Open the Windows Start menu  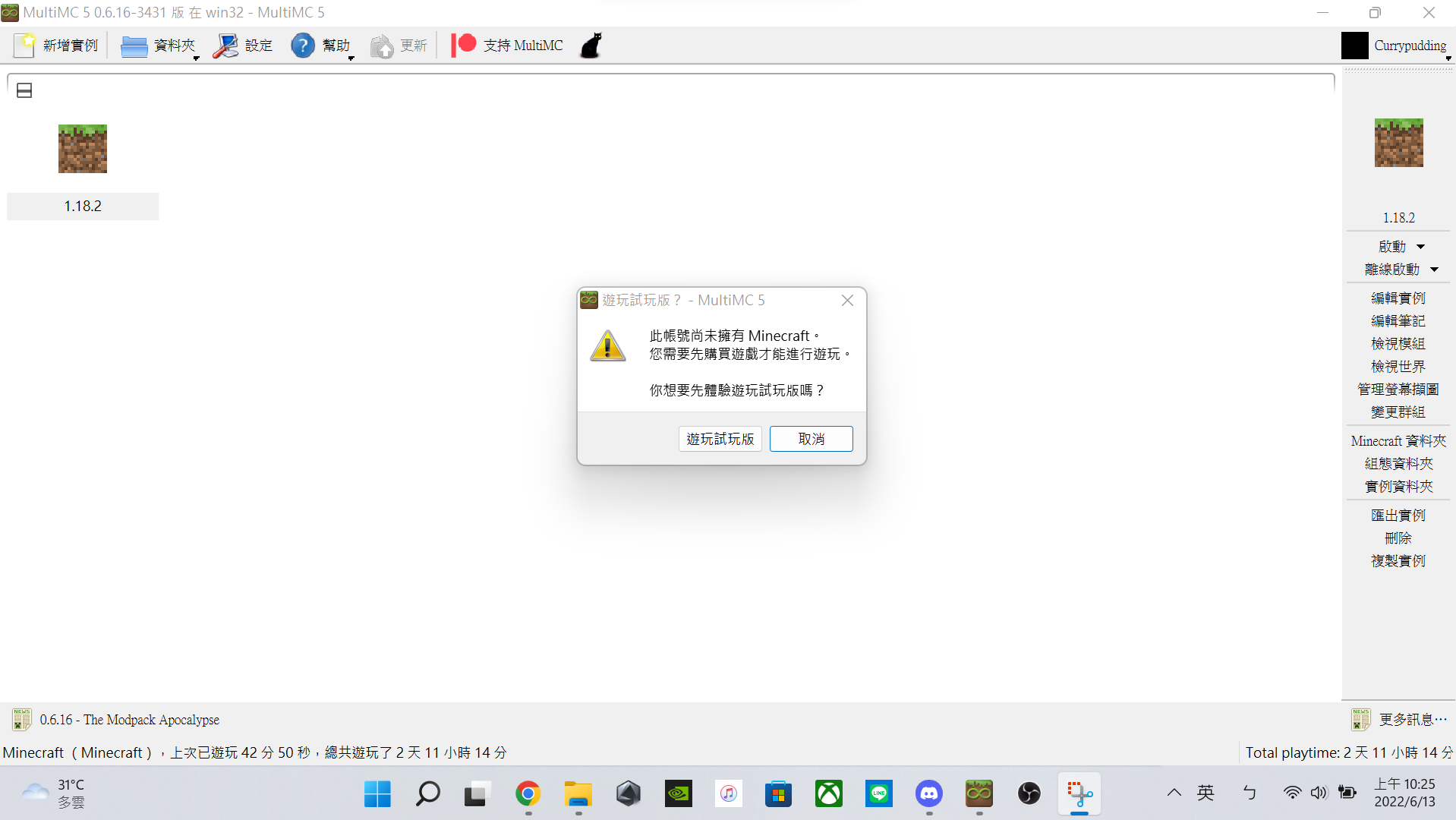(x=377, y=794)
